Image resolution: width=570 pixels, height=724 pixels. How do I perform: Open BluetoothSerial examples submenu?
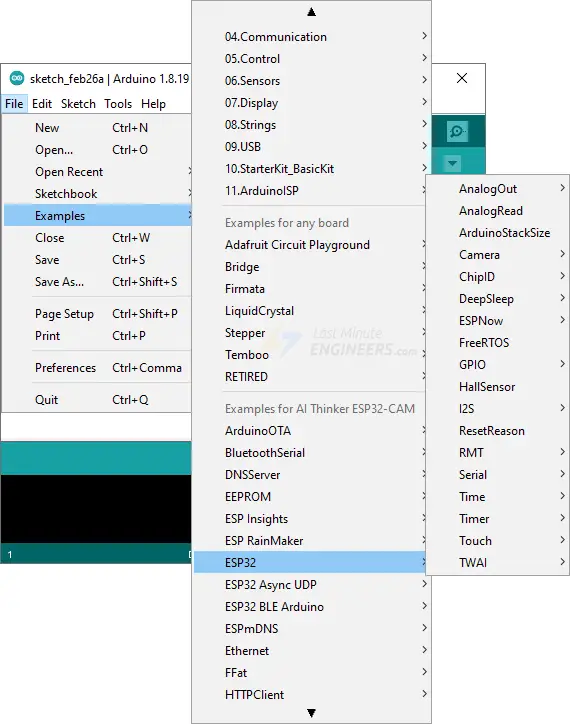pyautogui.click(x=309, y=453)
